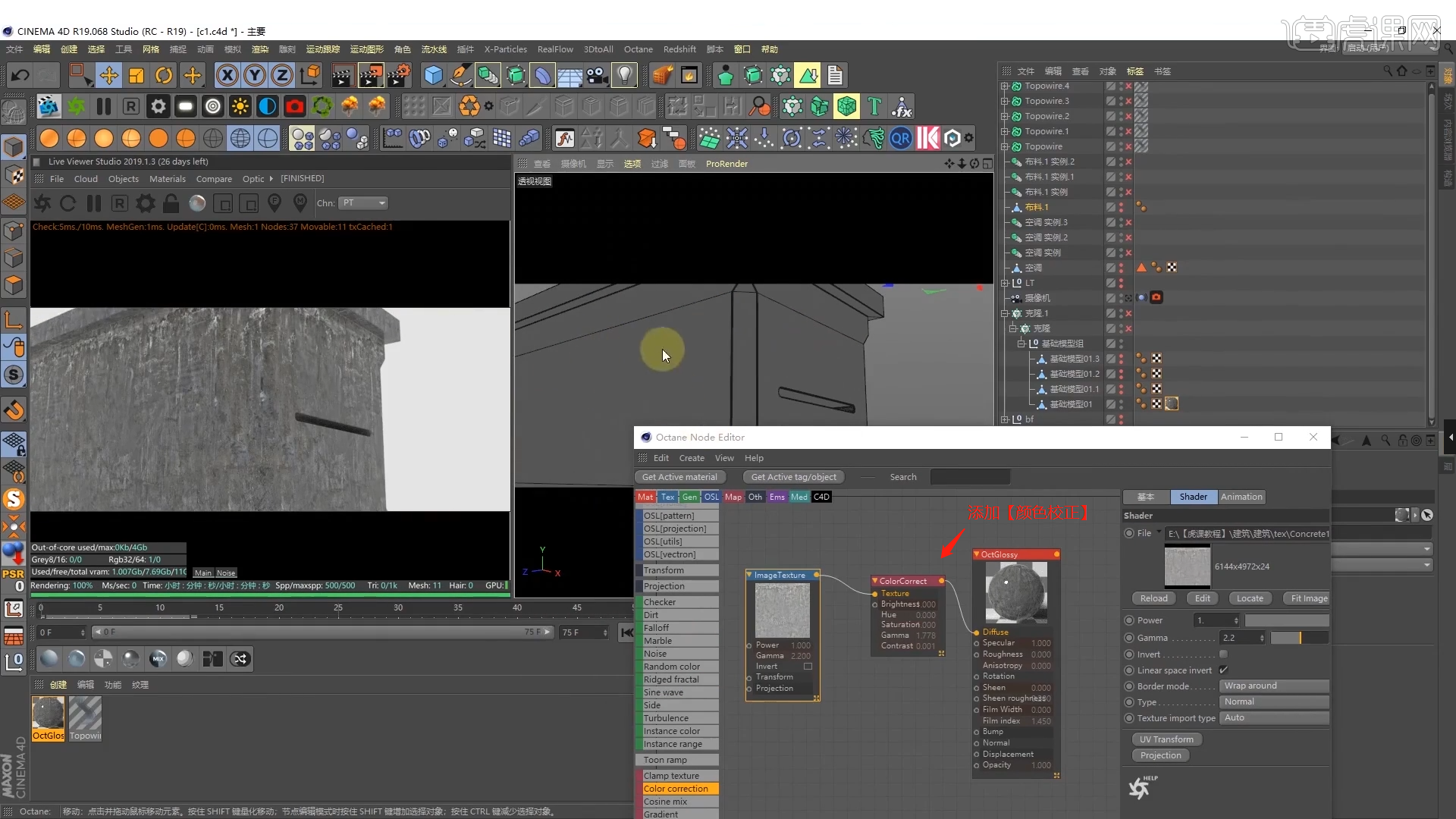
Task: Click the mix material icon in material toolbar
Action: [x=158, y=659]
